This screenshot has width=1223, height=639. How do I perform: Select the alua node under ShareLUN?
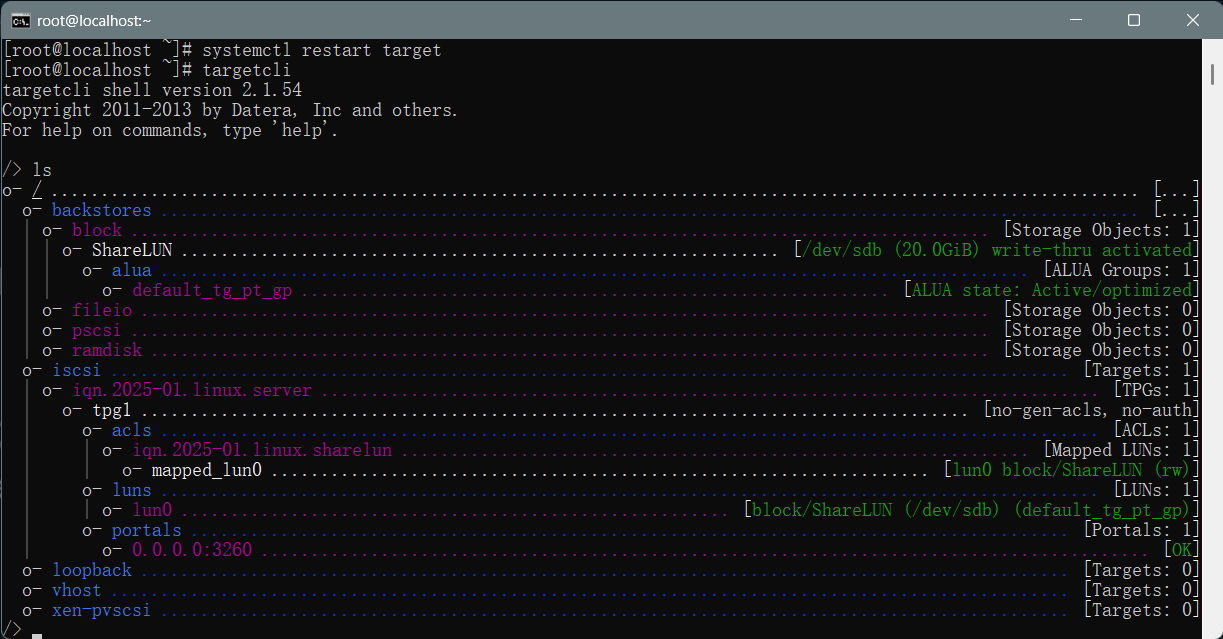(131, 270)
